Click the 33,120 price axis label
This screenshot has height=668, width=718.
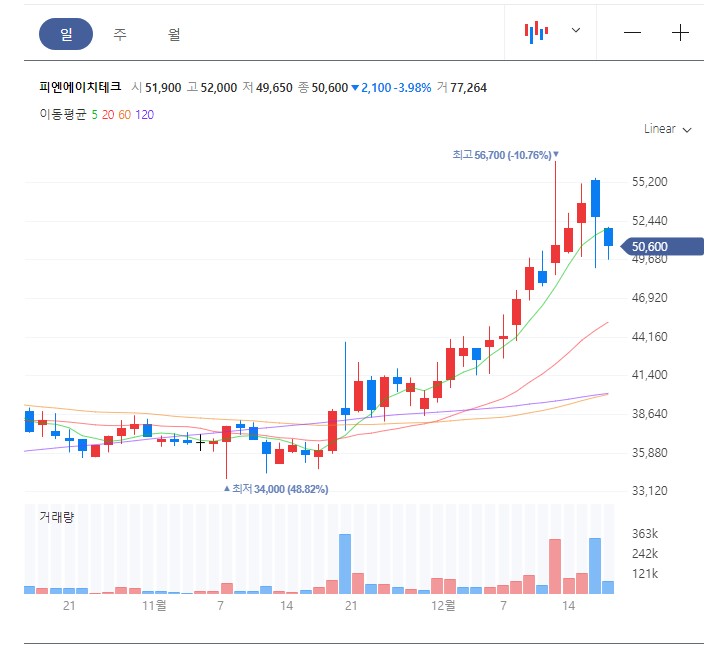coord(649,491)
